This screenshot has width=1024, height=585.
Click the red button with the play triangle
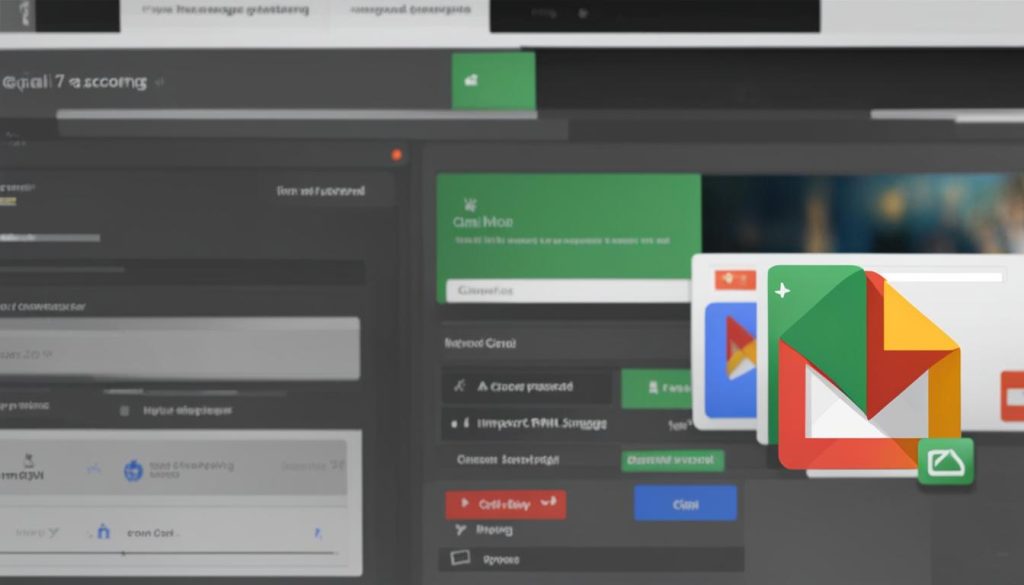point(505,505)
